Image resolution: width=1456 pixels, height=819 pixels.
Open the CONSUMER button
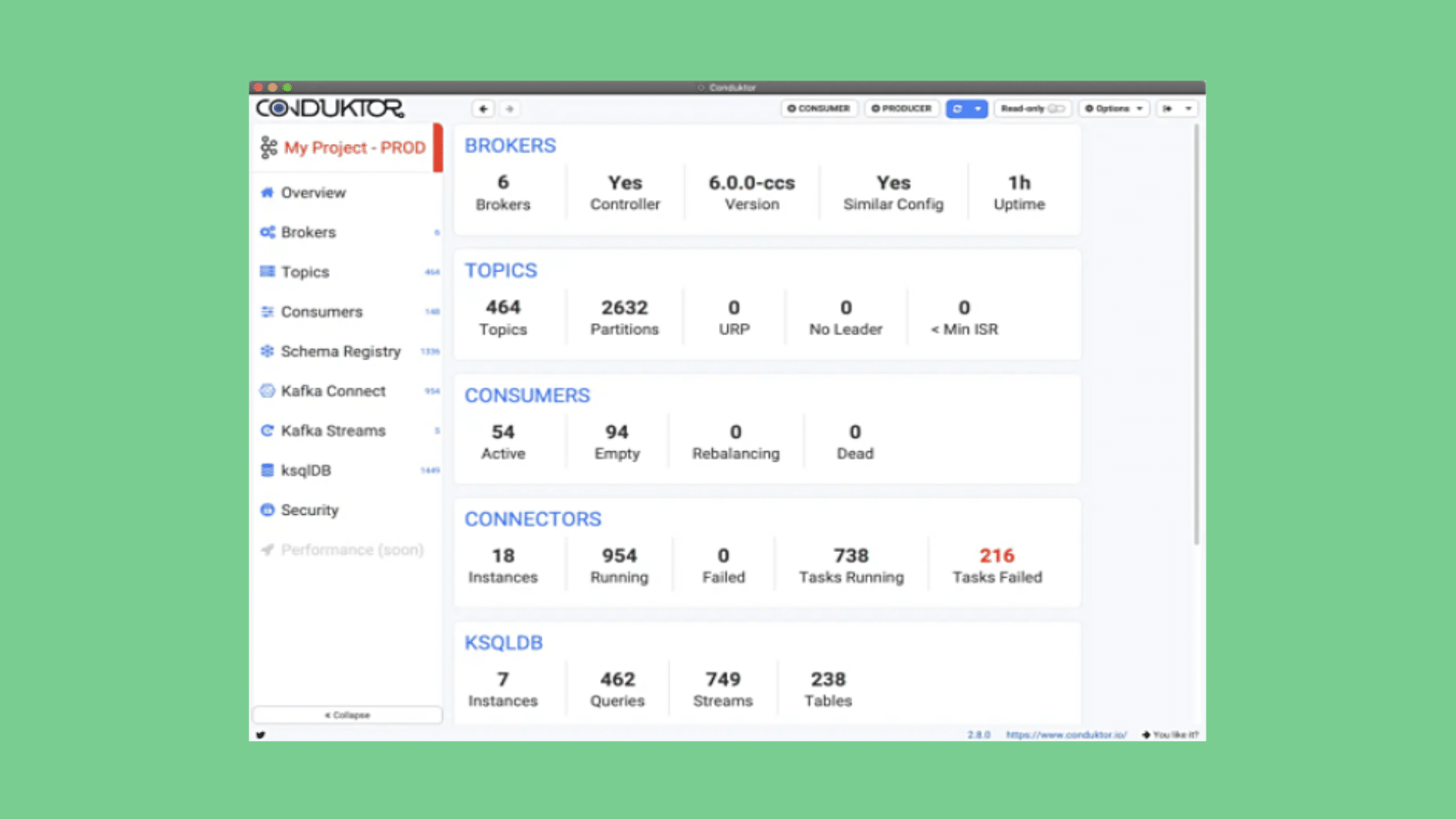tap(819, 108)
